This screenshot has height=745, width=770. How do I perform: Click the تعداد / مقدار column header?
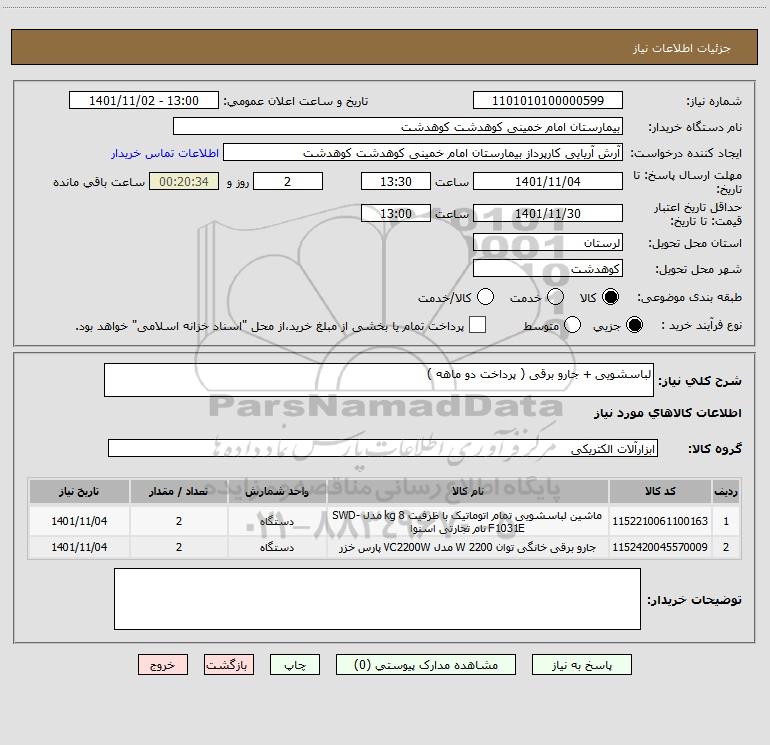pyautogui.click(x=179, y=491)
